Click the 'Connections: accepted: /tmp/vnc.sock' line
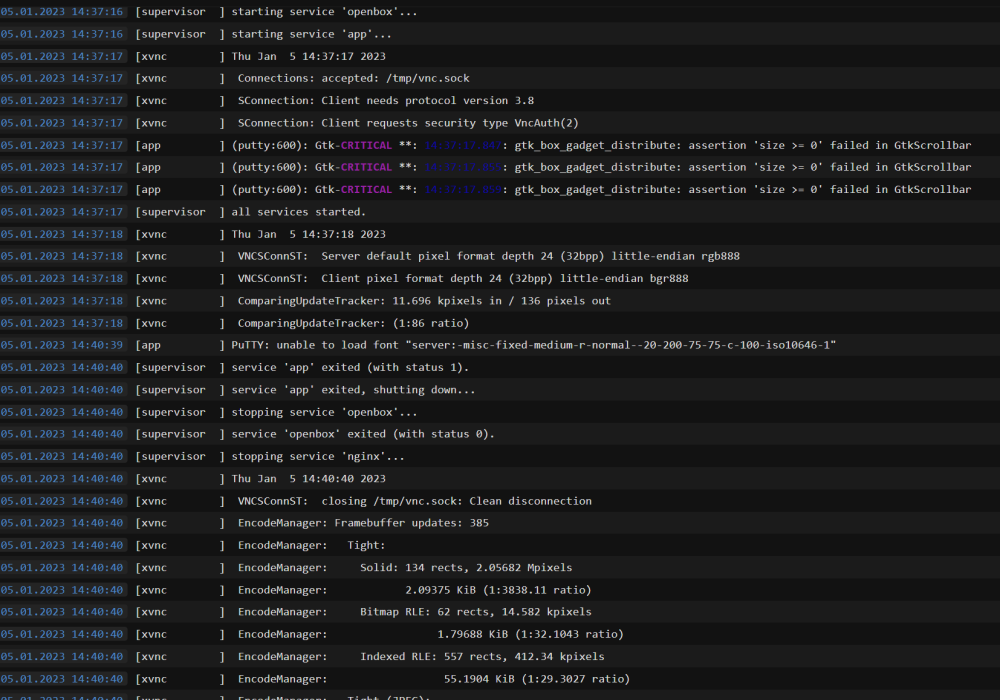Screen dimensions: 1000x700 pyautogui.click(x=500, y=78)
